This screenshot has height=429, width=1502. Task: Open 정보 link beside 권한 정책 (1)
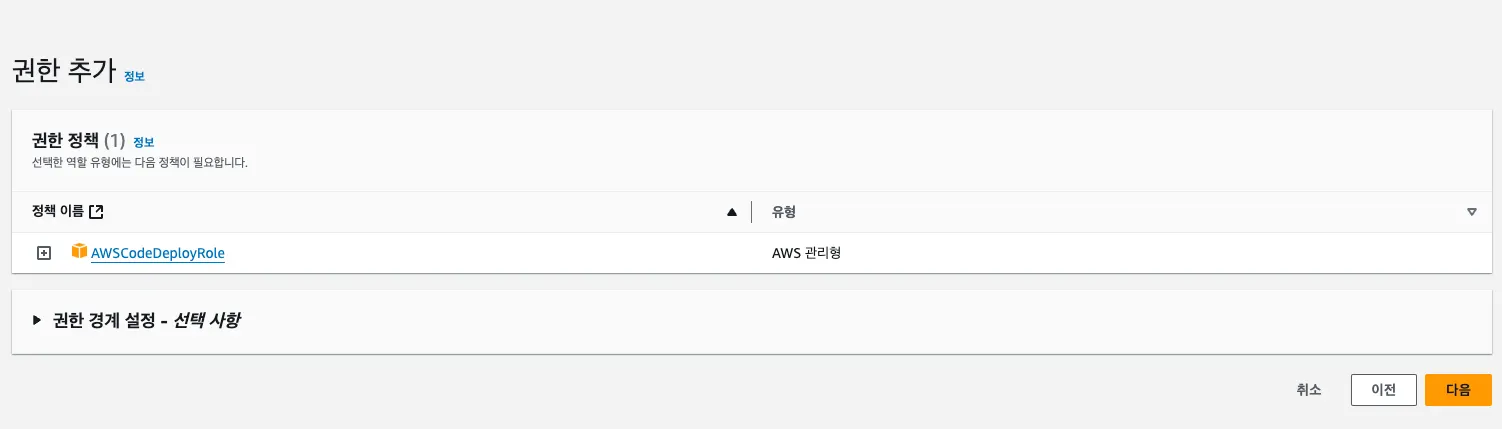pos(143,142)
